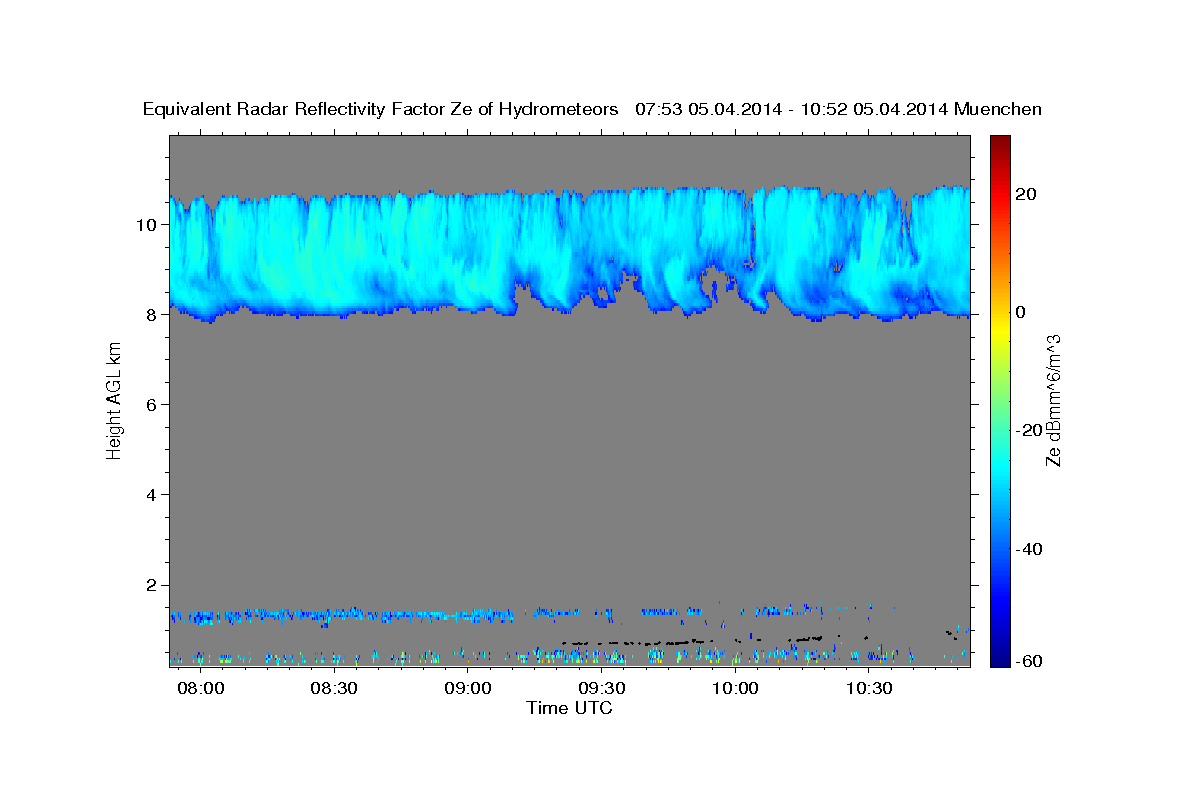1200x800 pixels.
Task: Click the colorbar label '20'
Action: pos(1025,194)
